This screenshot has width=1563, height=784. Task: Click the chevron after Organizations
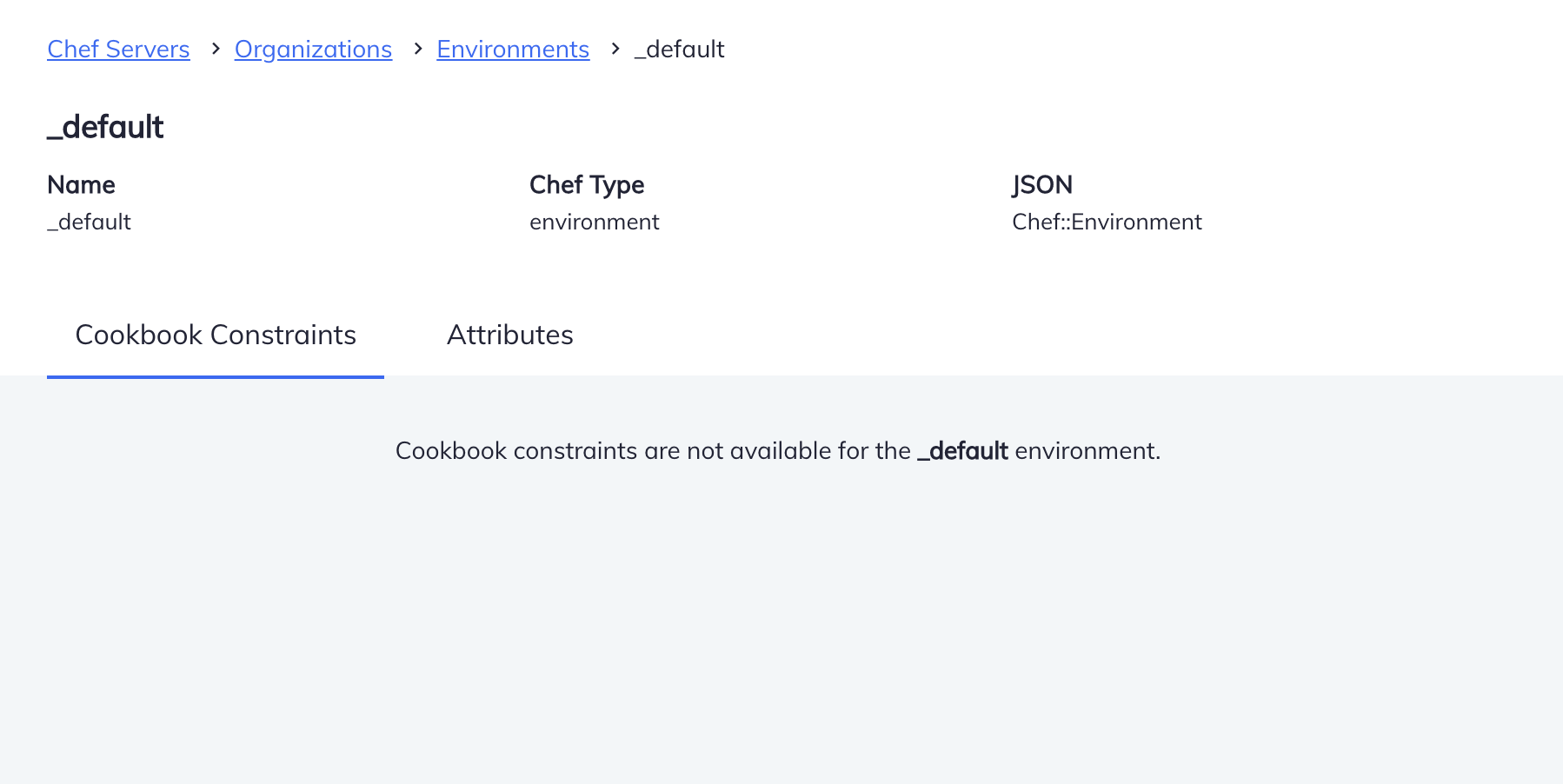(x=416, y=50)
